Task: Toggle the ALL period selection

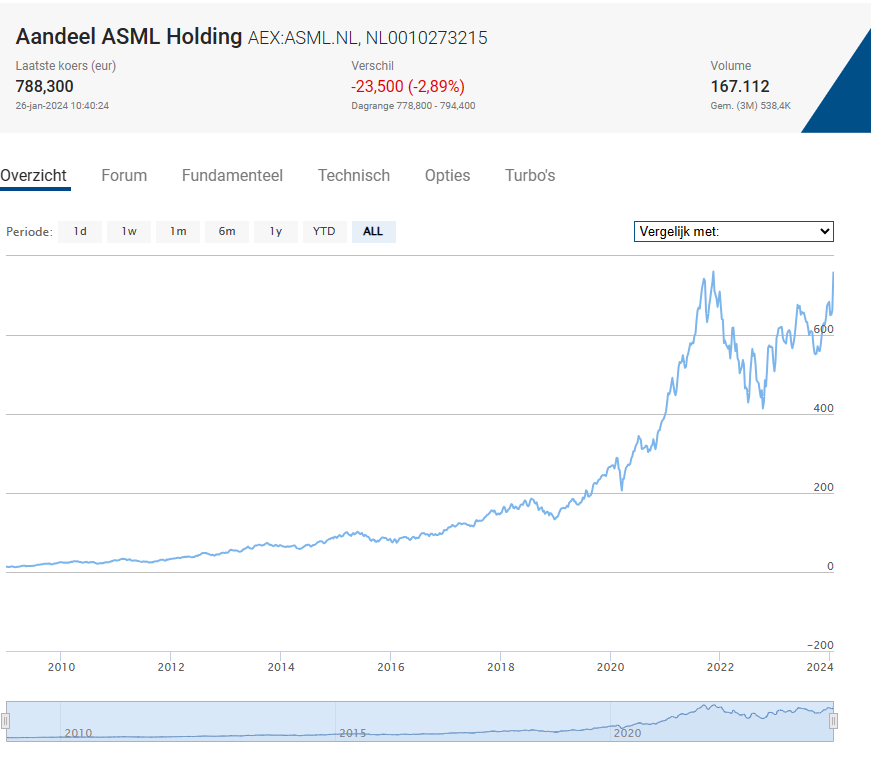Action: tap(373, 231)
